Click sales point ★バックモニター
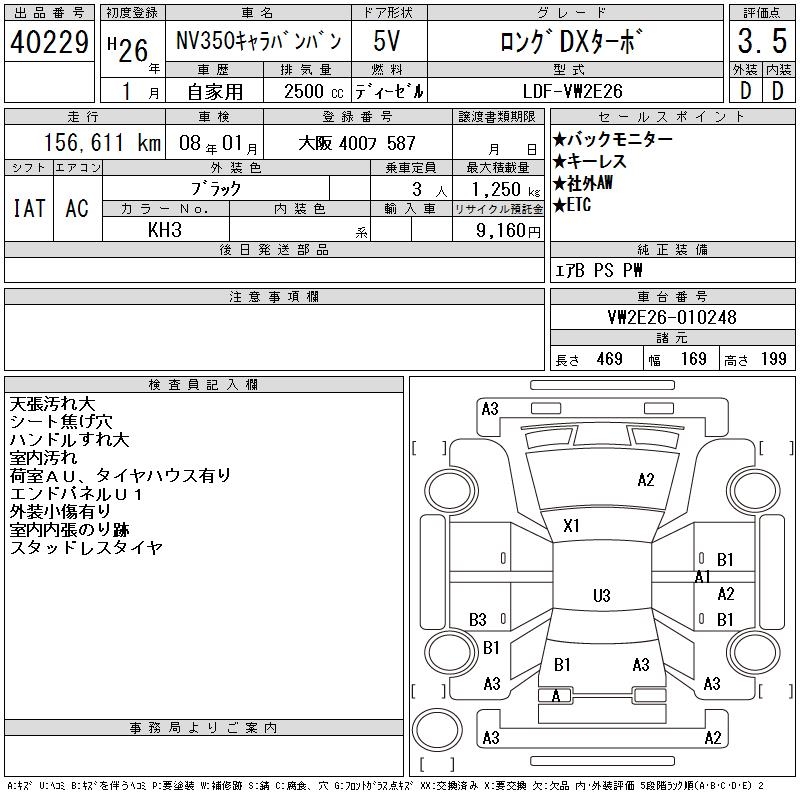 pyautogui.click(x=612, y=139)
